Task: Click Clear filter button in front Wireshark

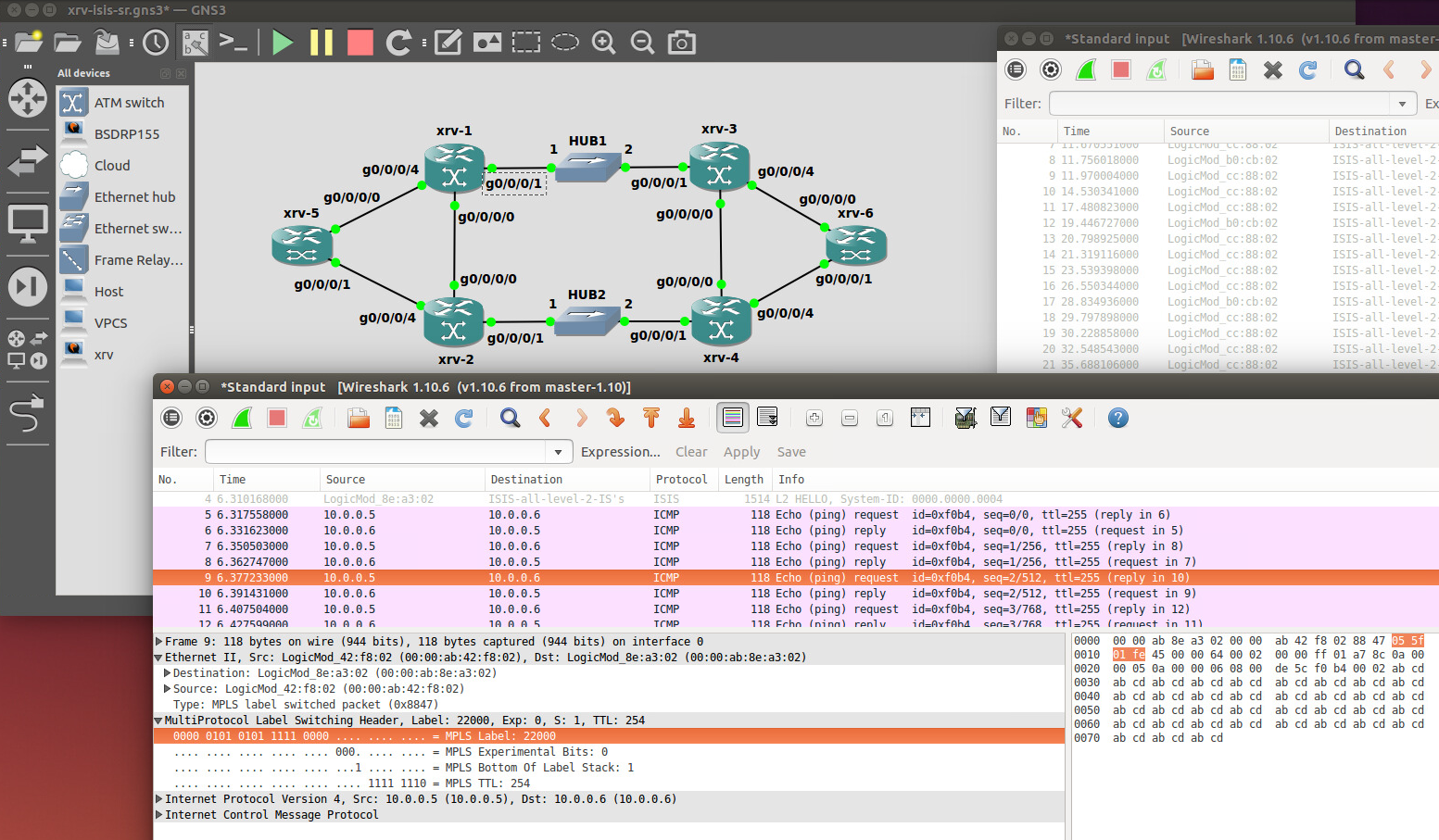Action: click(691, 452)
